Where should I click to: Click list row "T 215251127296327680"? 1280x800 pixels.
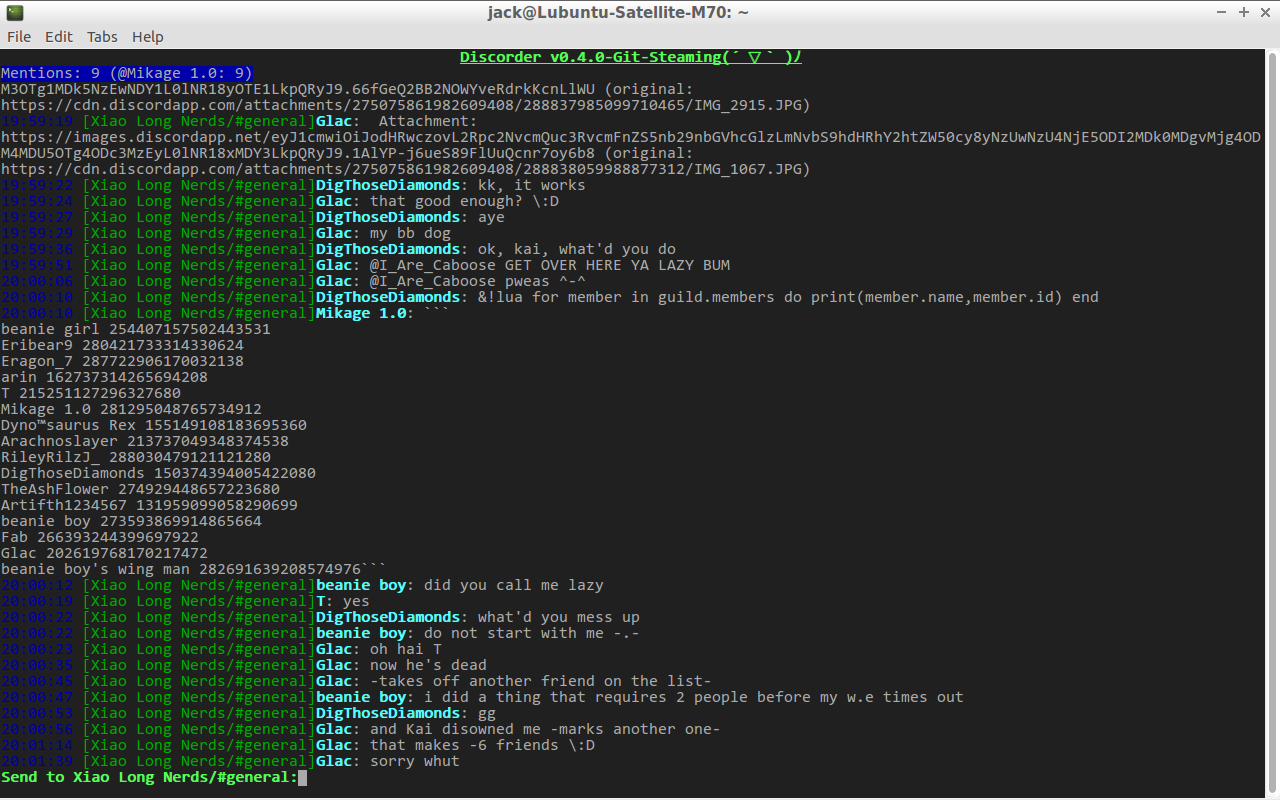tap(91, 393)
